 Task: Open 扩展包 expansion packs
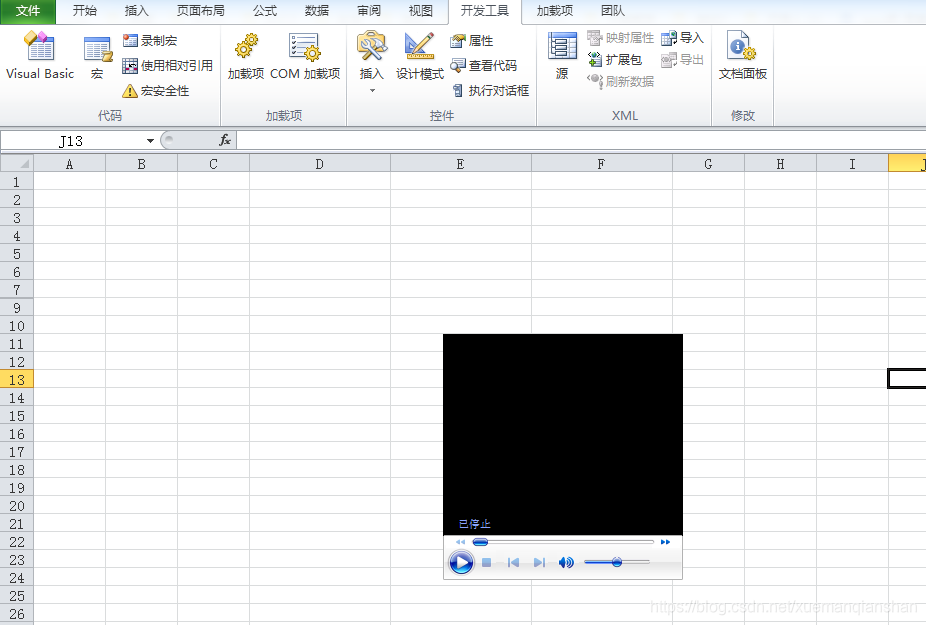pos(614,60)
